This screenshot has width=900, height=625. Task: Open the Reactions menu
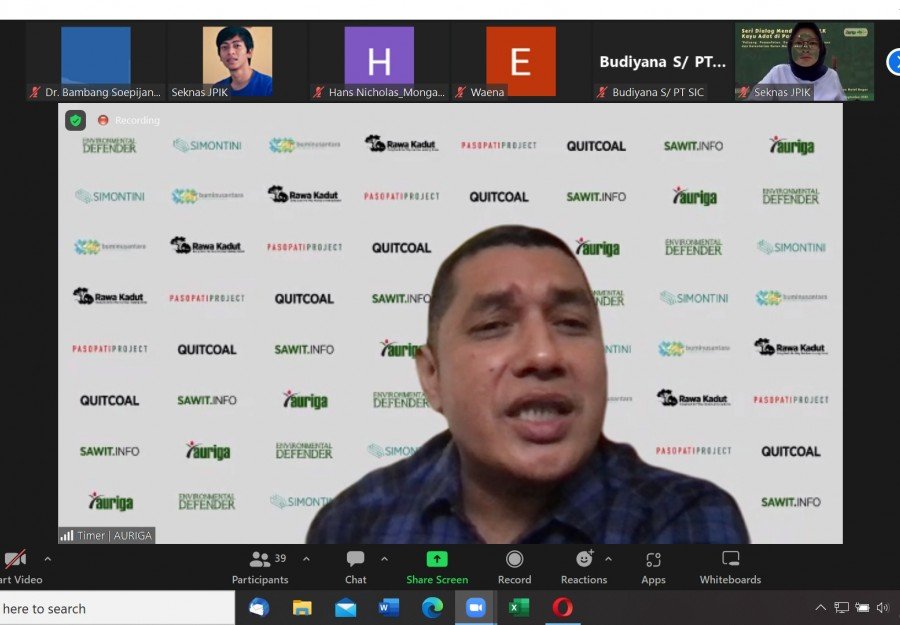[584, 567]
